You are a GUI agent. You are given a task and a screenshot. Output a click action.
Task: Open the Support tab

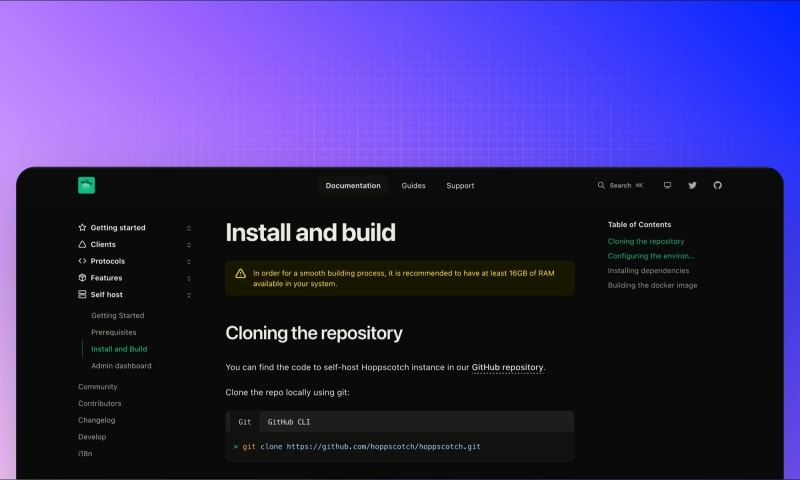pyautogui.click(x=460, y=186)
